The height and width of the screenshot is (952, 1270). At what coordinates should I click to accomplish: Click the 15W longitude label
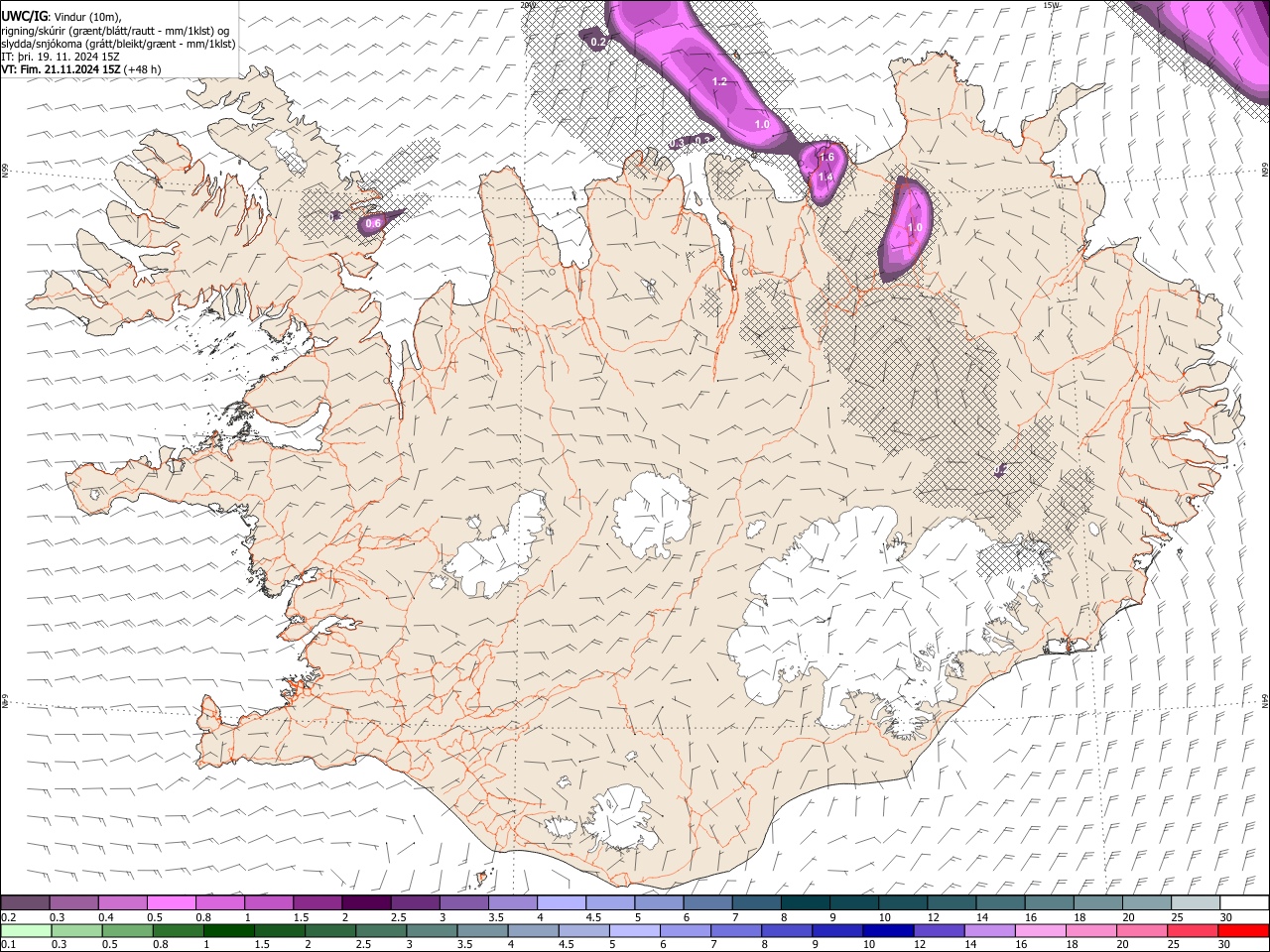click(1051, 4)
